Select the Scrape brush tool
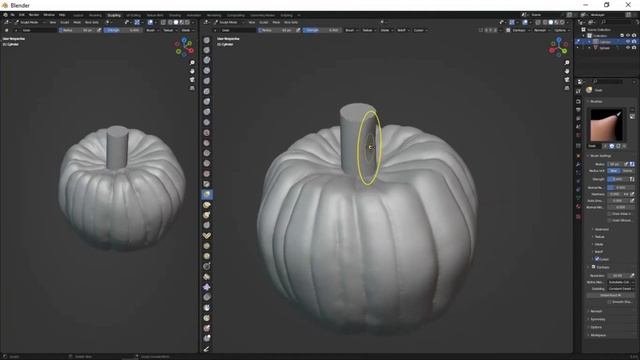The height and width of the screenshot is (360, 640). point(207,163)
